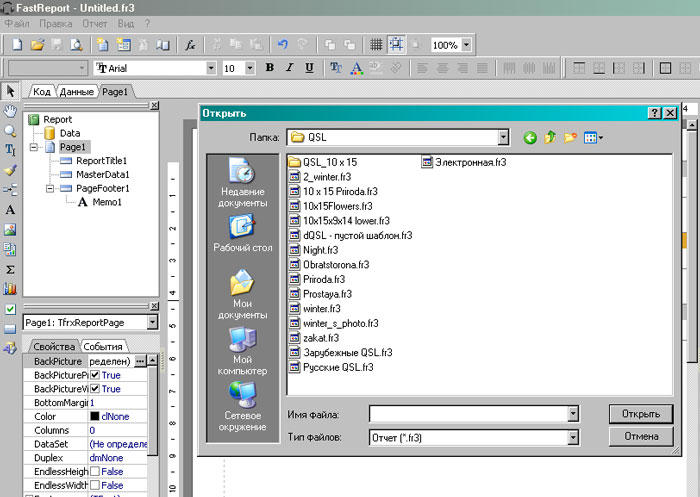Click the Имя файла input field
The width and height of the screenshot is (700, 497).
click(x=468, y=414)
